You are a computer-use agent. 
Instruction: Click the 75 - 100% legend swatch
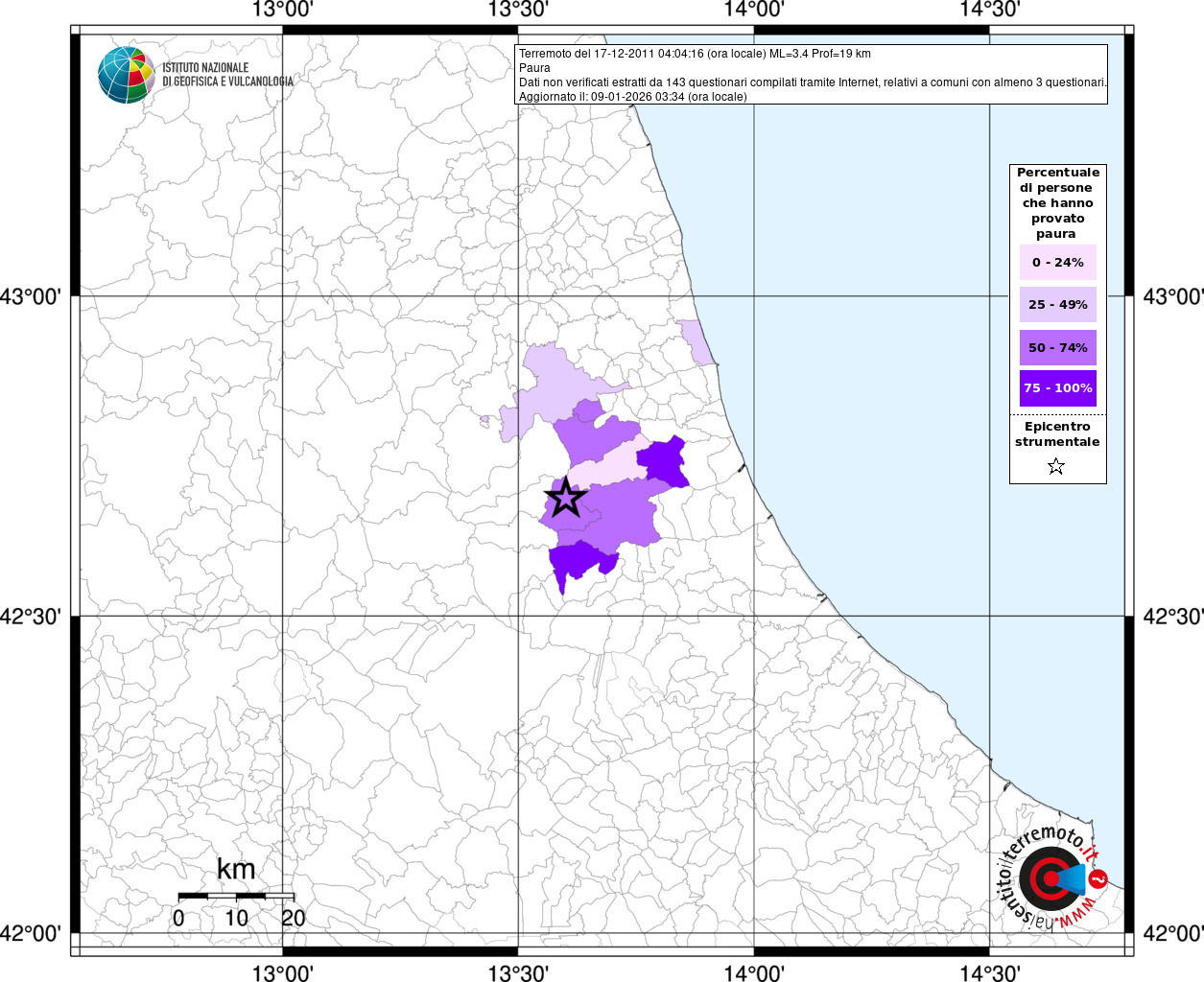(1057, 388)
